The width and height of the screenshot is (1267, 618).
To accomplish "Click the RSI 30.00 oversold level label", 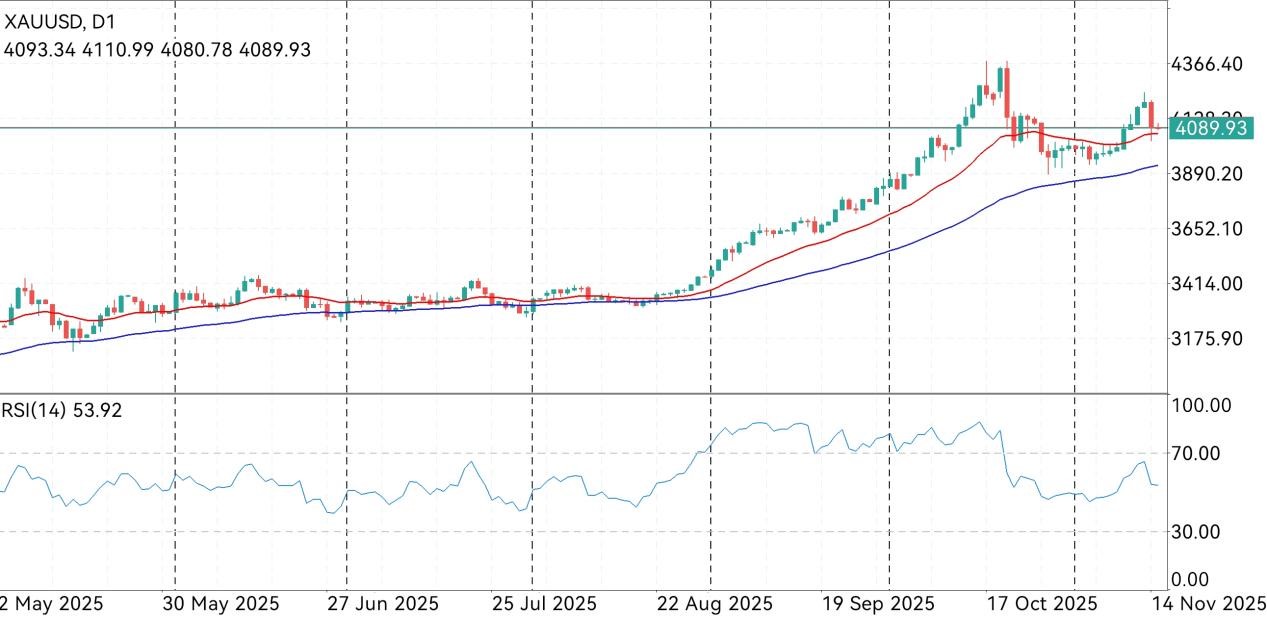I will (1196, 532).
